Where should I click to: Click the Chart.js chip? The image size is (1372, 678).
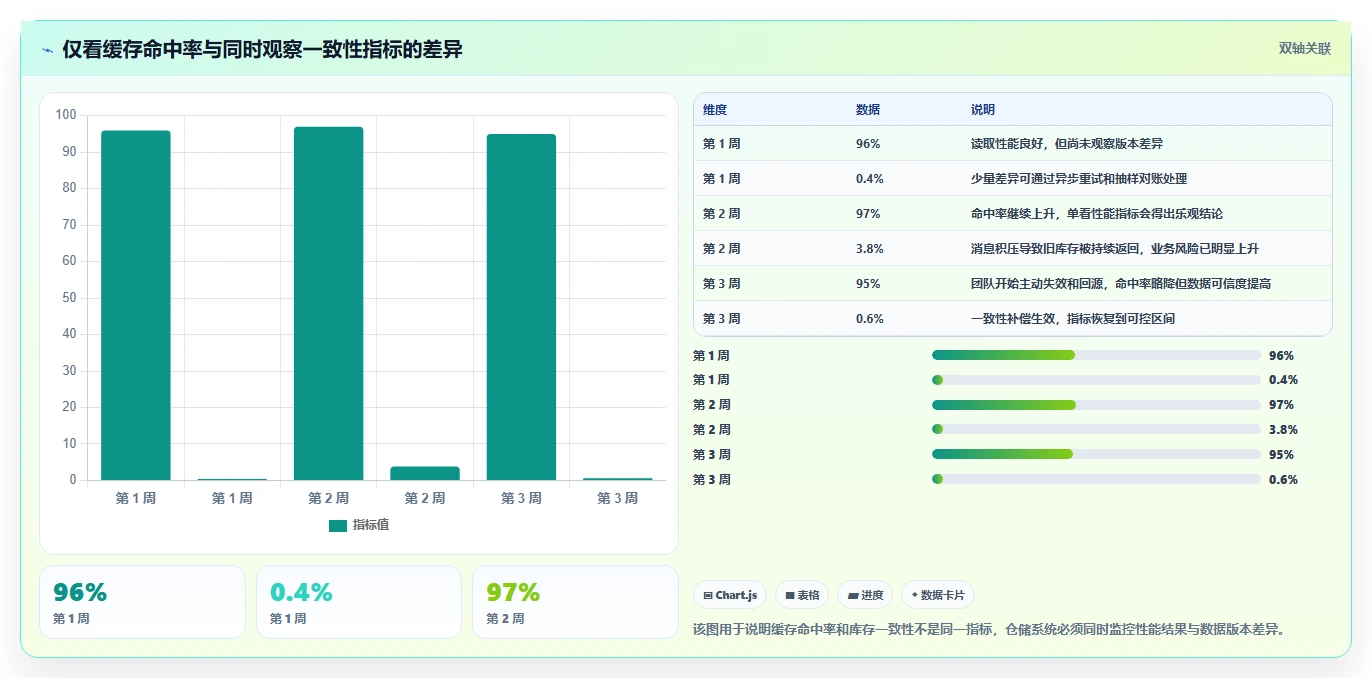point(729,595)
